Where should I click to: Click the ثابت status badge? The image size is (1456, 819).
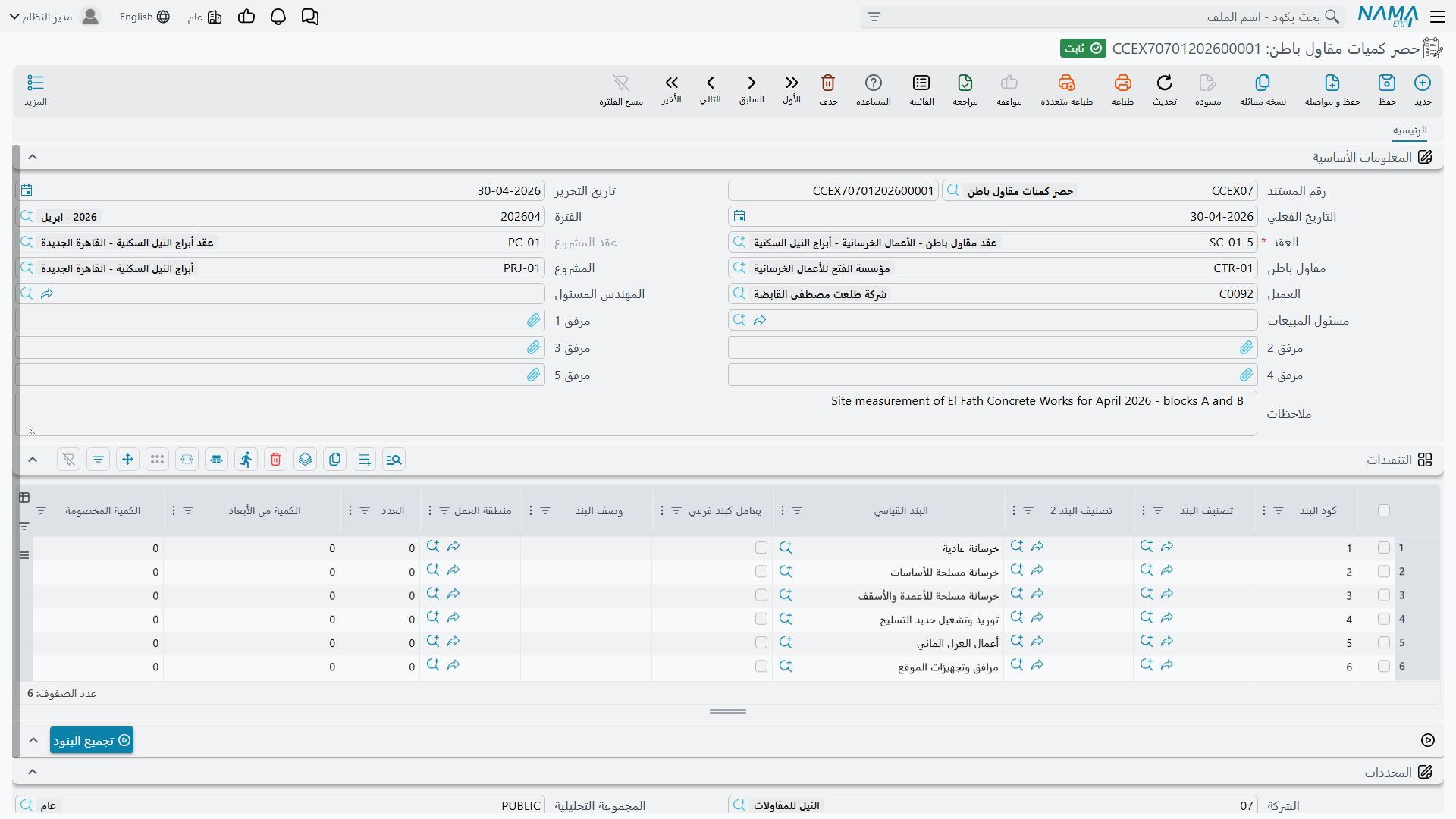1083,49
